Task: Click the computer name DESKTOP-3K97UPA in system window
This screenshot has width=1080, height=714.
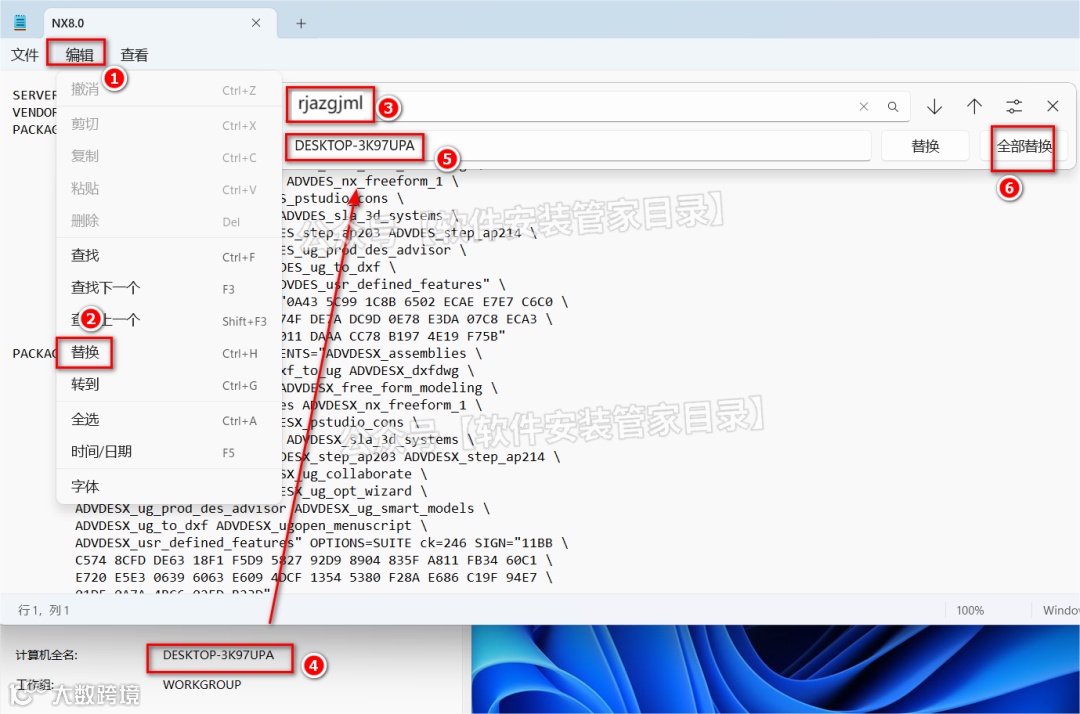Action: tap(218, 655)
